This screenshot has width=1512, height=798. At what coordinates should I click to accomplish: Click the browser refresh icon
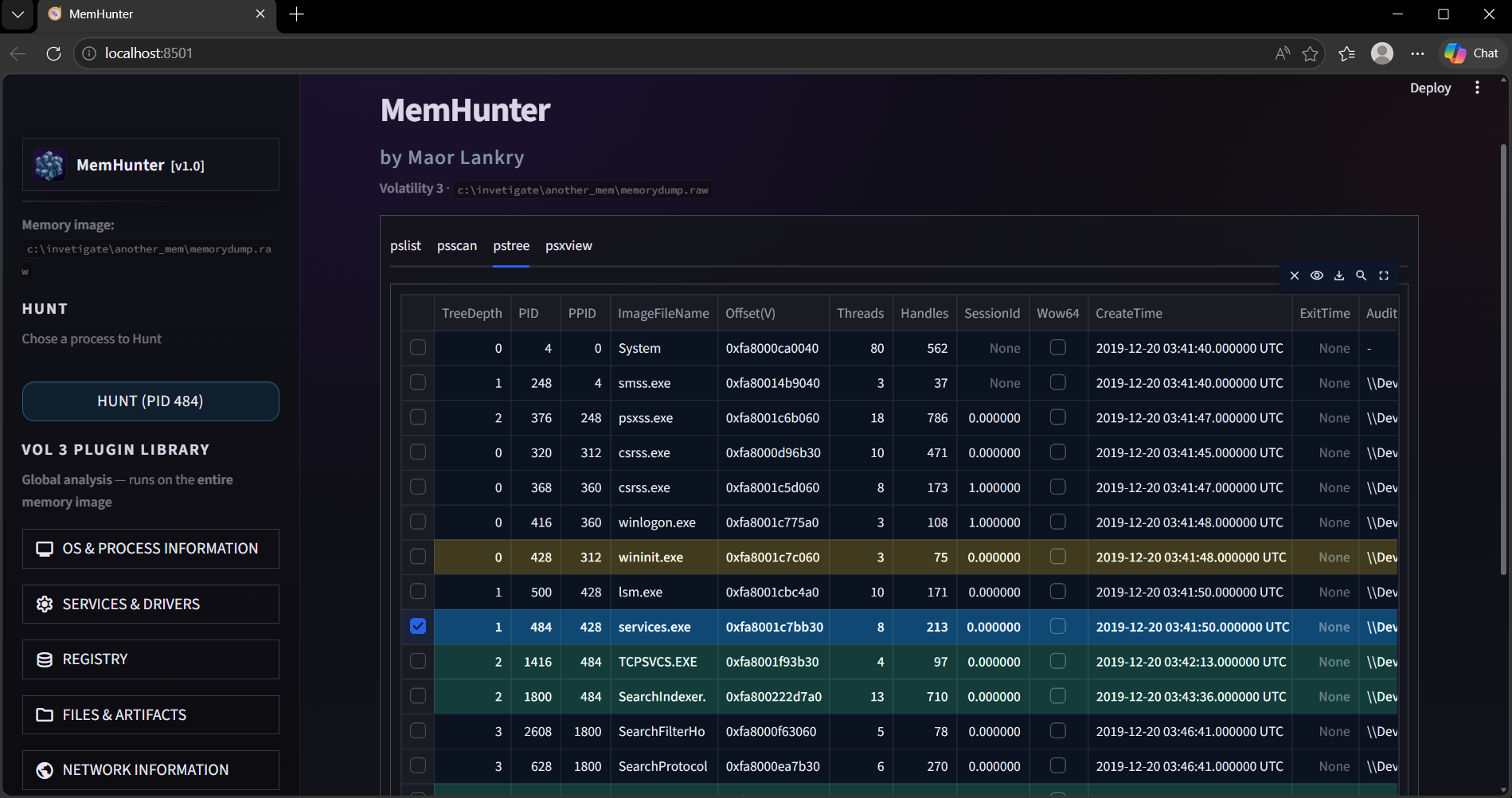tap(53, 53)
